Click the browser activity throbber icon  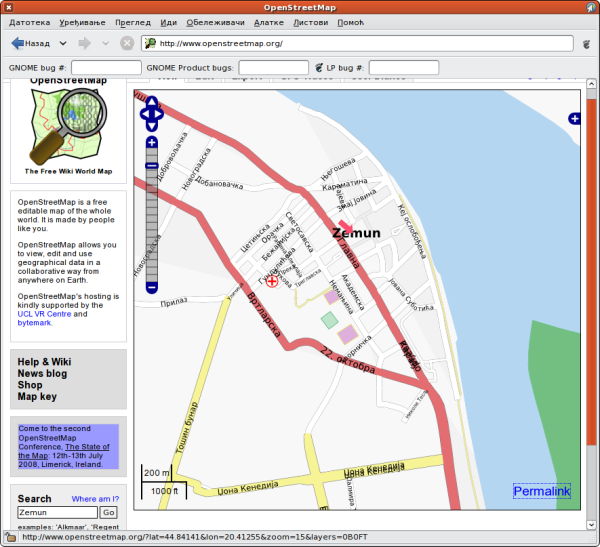pos(586,44)
